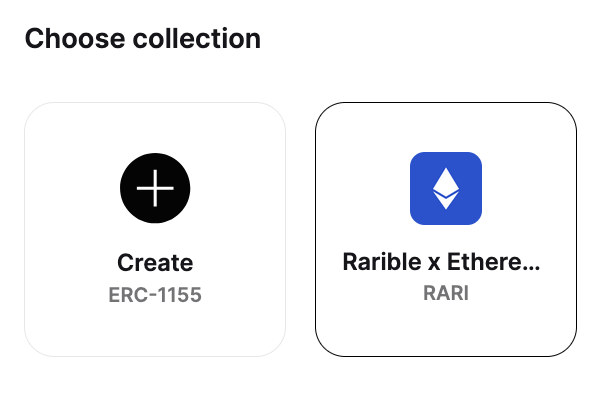Pick the blue square collection logo
Image resolution: width=610 pixels, height=396 pixels.
click(x=446, y=188)
